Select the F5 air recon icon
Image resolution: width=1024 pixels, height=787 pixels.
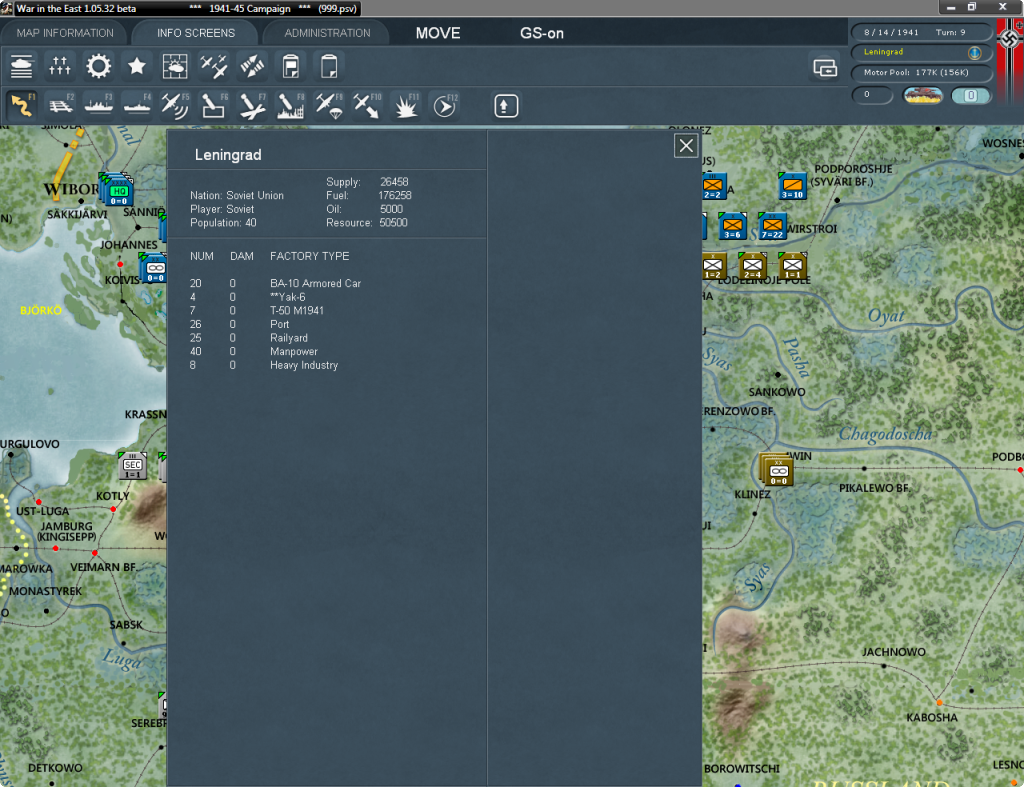coord(175,106)
